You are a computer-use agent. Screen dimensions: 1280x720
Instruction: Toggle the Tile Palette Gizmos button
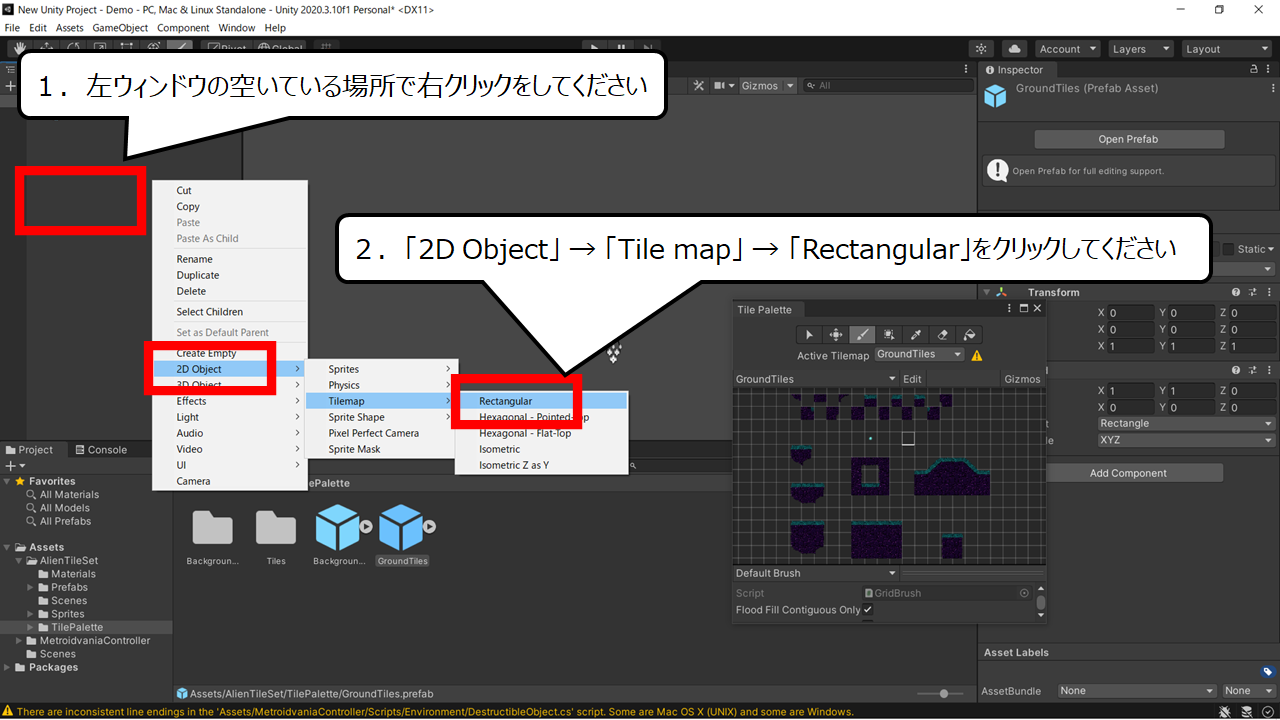point(1022,379)
